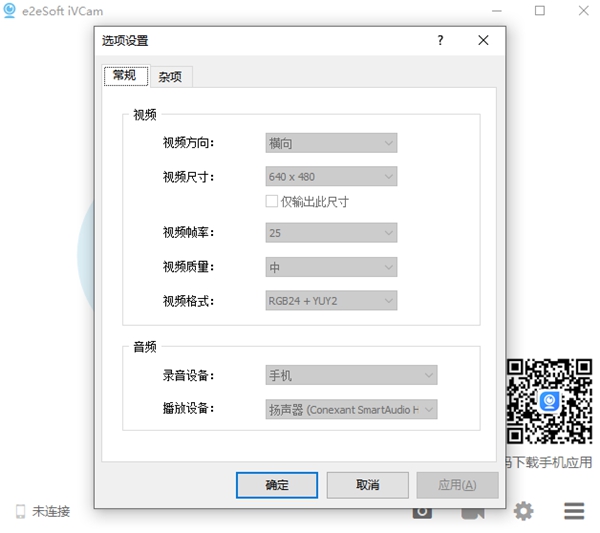The image size is (600, 533).
Task: Enable the 仅输出此尺寸 checkbox
Action: click(x=271, y=201)
